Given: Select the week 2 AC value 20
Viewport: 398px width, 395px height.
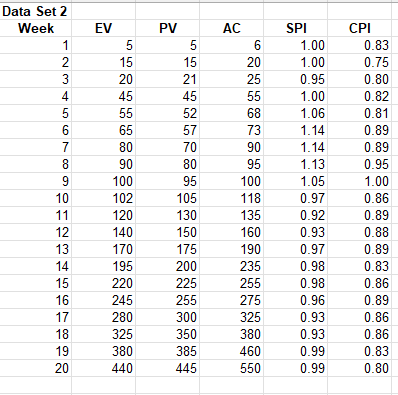Looking at the screenshot, I should [x=231, y=62].
